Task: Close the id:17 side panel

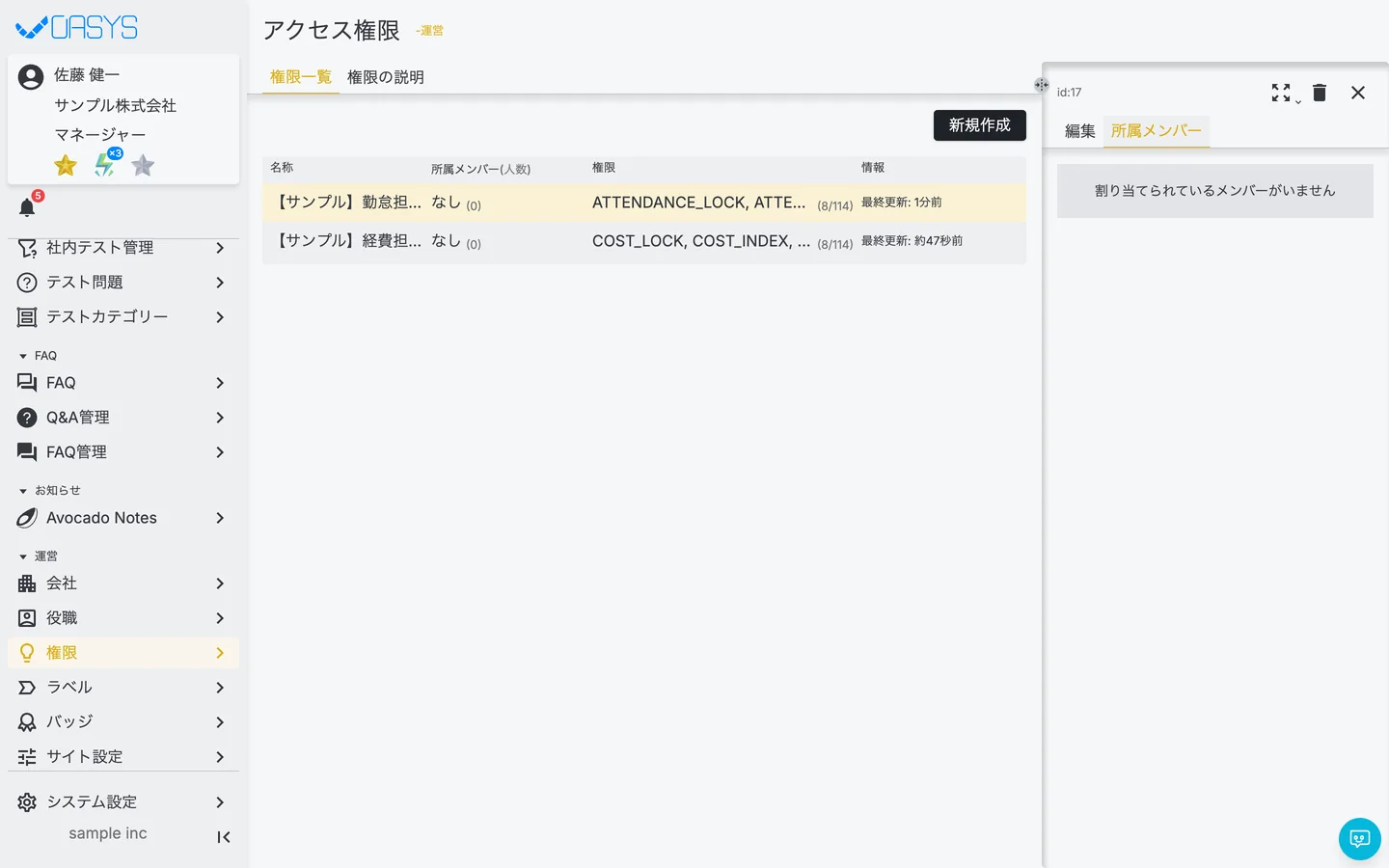Action: point(1358,93)
